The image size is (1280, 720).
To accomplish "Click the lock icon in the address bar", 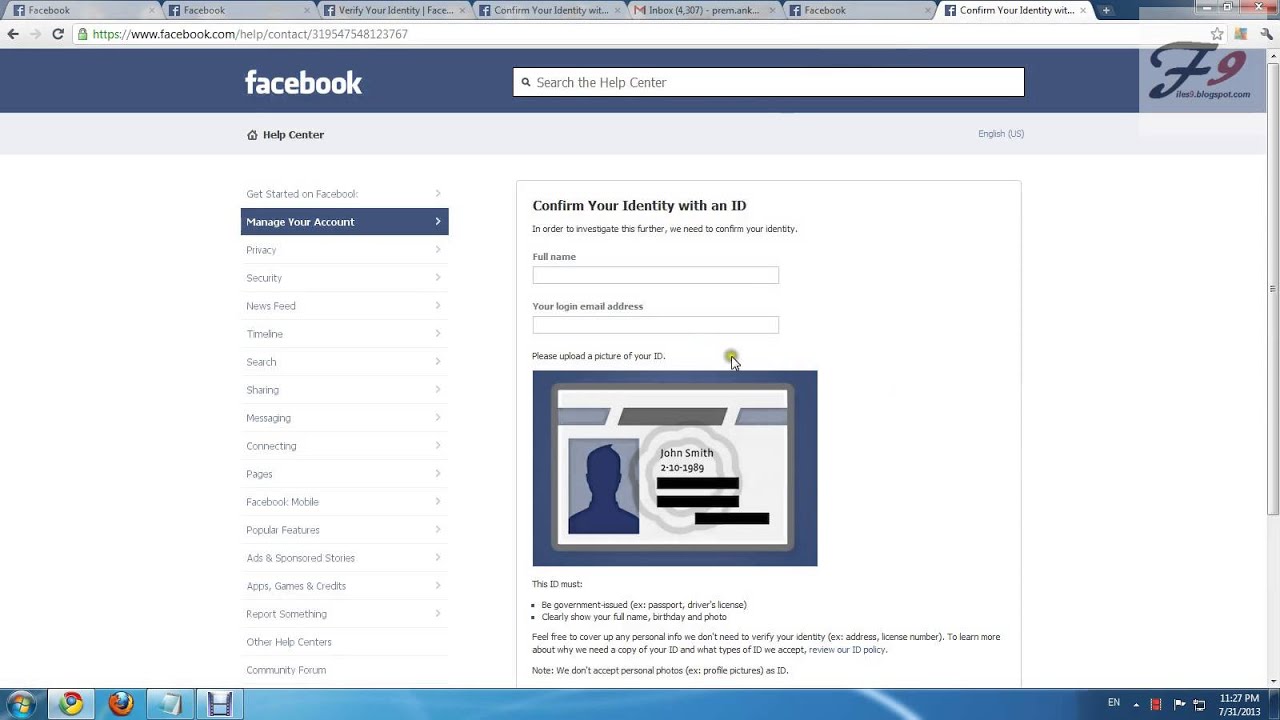I will click(82, 34).
